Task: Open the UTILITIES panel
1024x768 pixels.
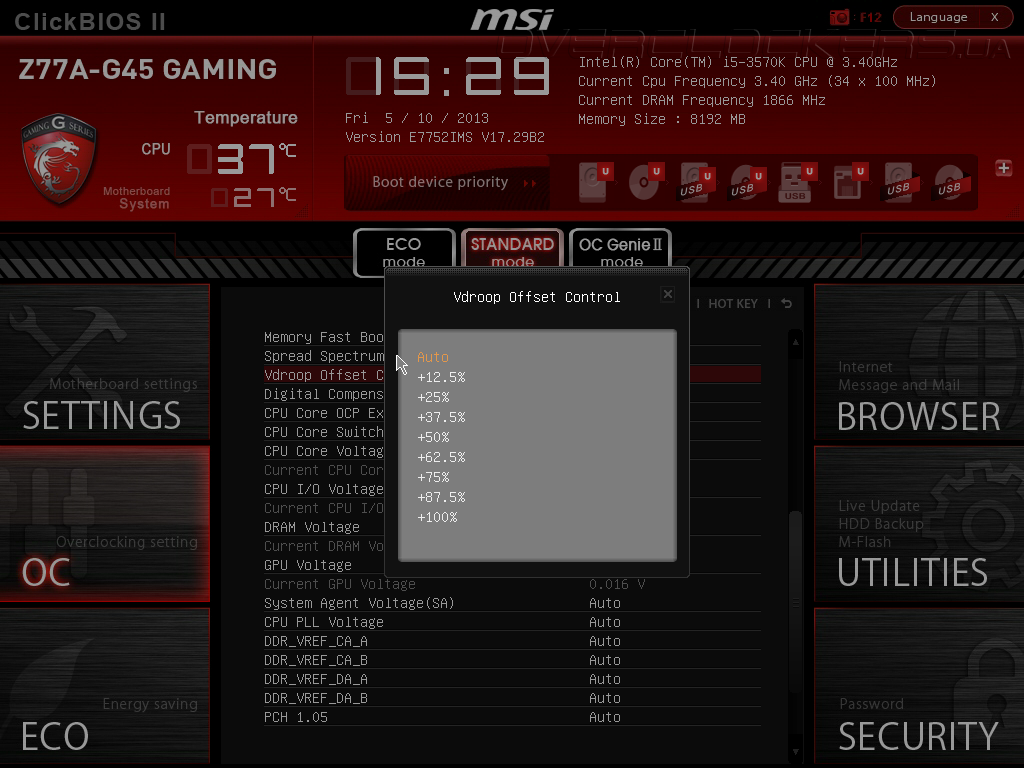Action: (919, 524)
